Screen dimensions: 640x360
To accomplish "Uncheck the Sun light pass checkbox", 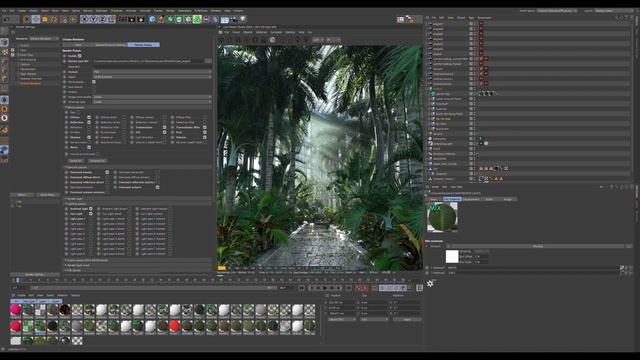I will pyautogui.click(x=91, y=213).
